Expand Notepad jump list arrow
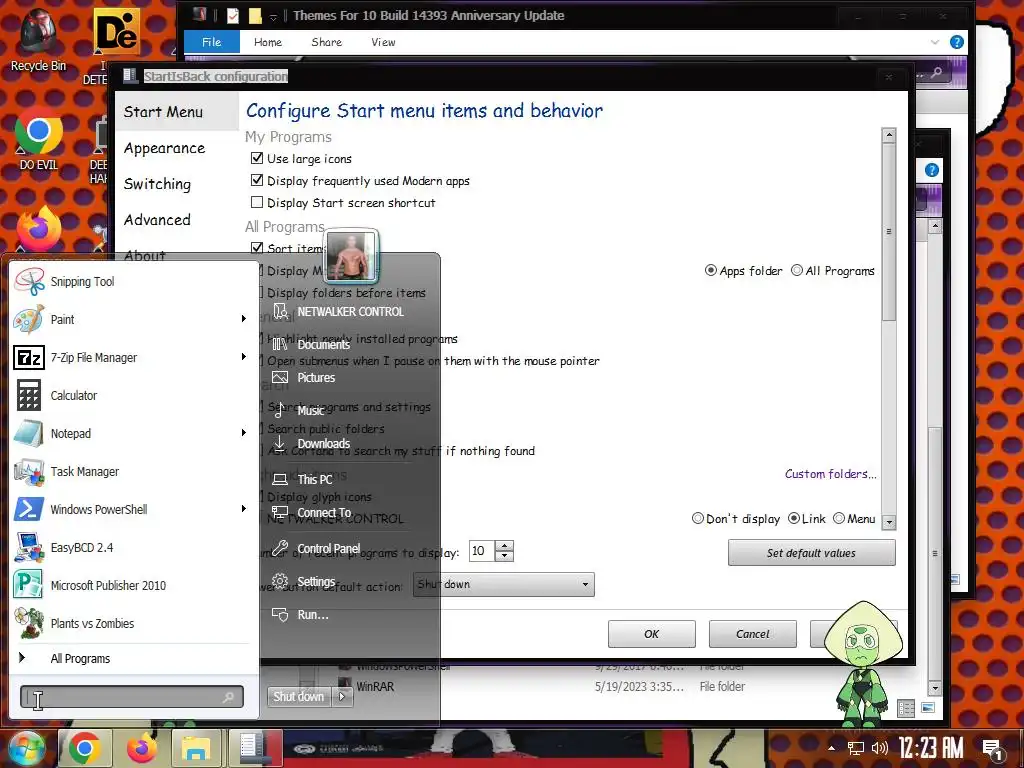This screenshot has width=1024, height=768. tap(244, 432)
